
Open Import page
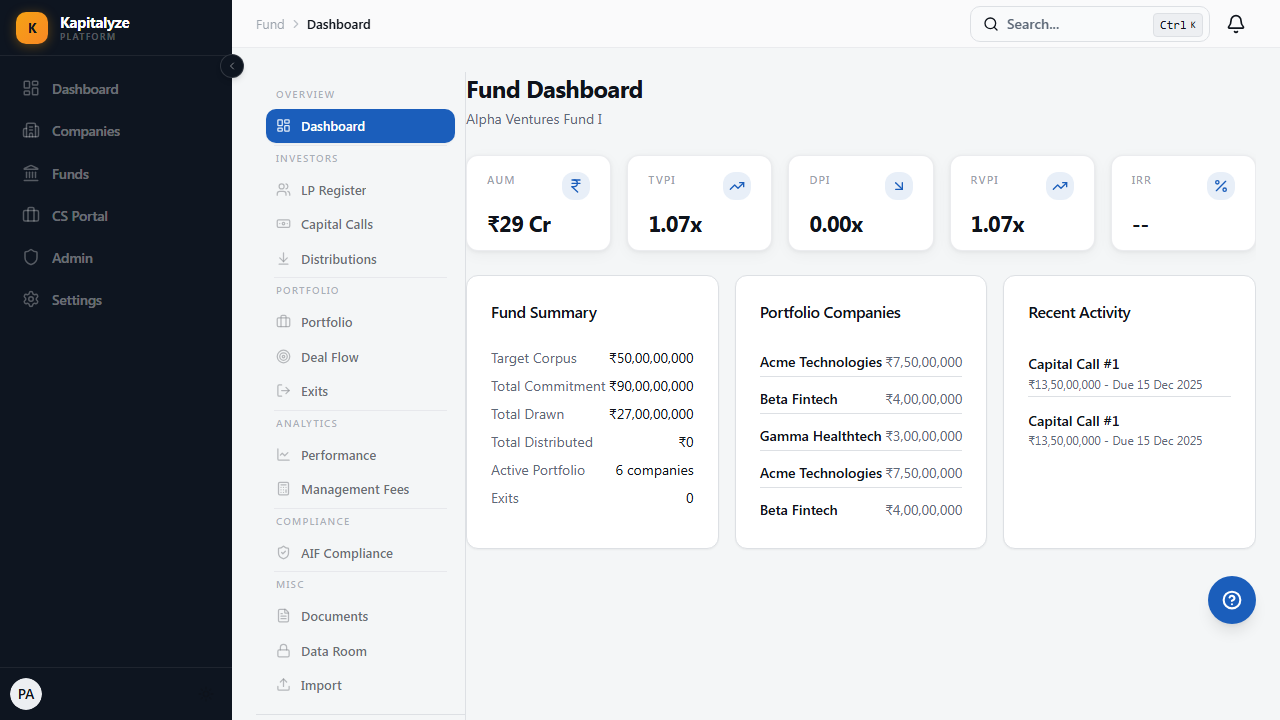click(360, 685)
